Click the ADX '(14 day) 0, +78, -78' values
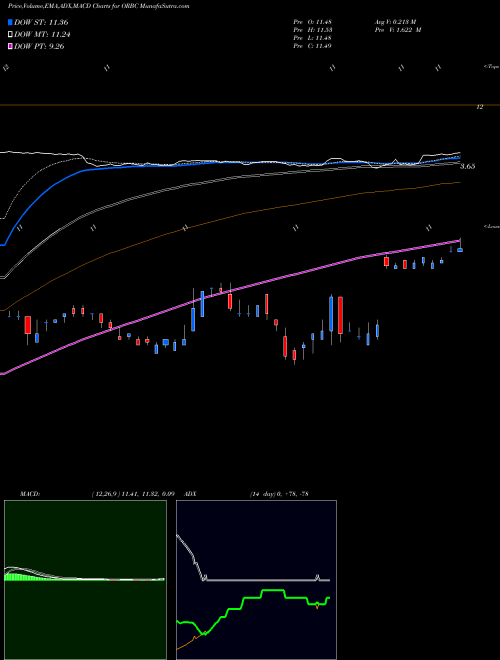This screenshot has height=660, width=500. (279, 494)
